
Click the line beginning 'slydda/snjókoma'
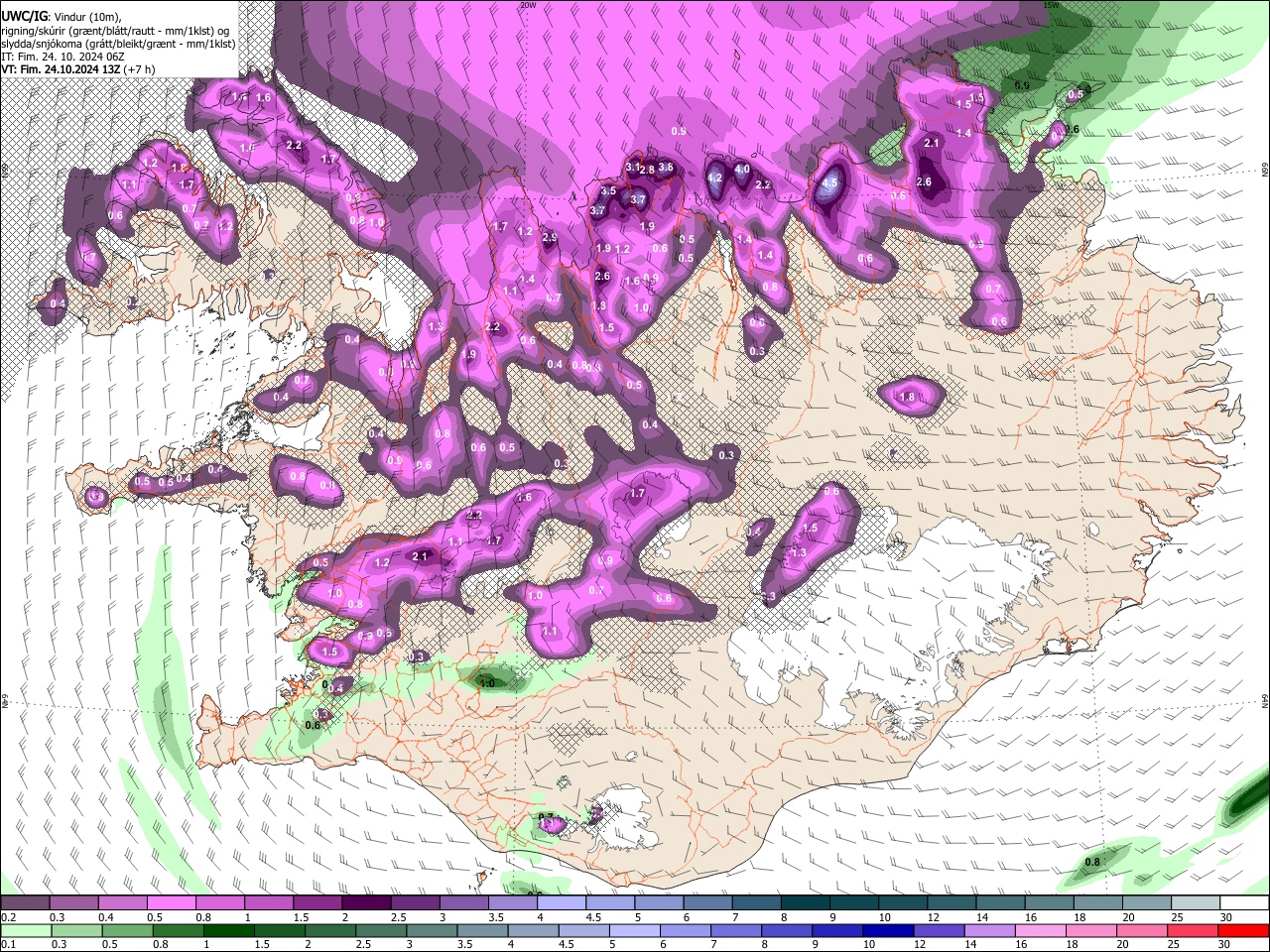pyautogui.click(x=118, y=44)
